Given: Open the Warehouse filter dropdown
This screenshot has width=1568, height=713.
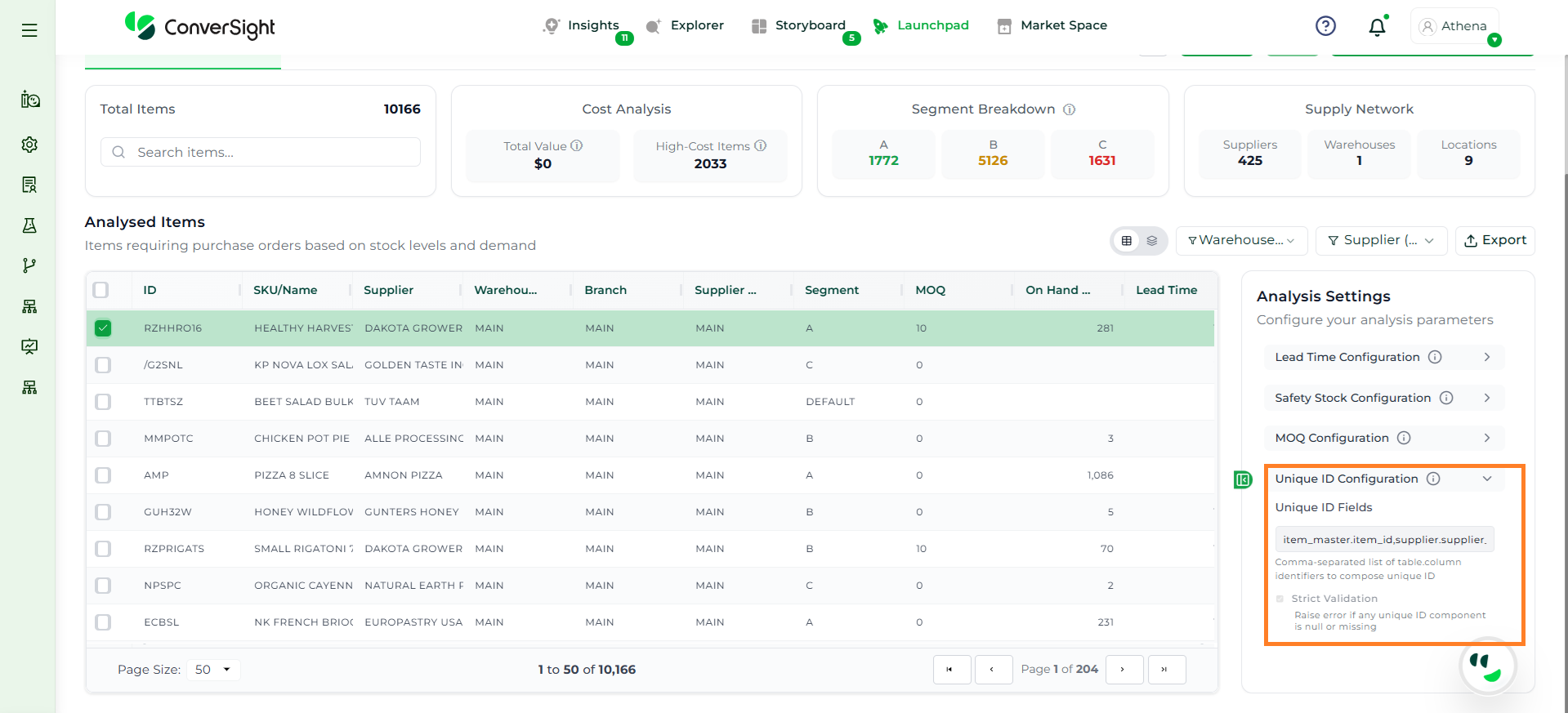Looking at the screenshot, I should pos(1241,240).
